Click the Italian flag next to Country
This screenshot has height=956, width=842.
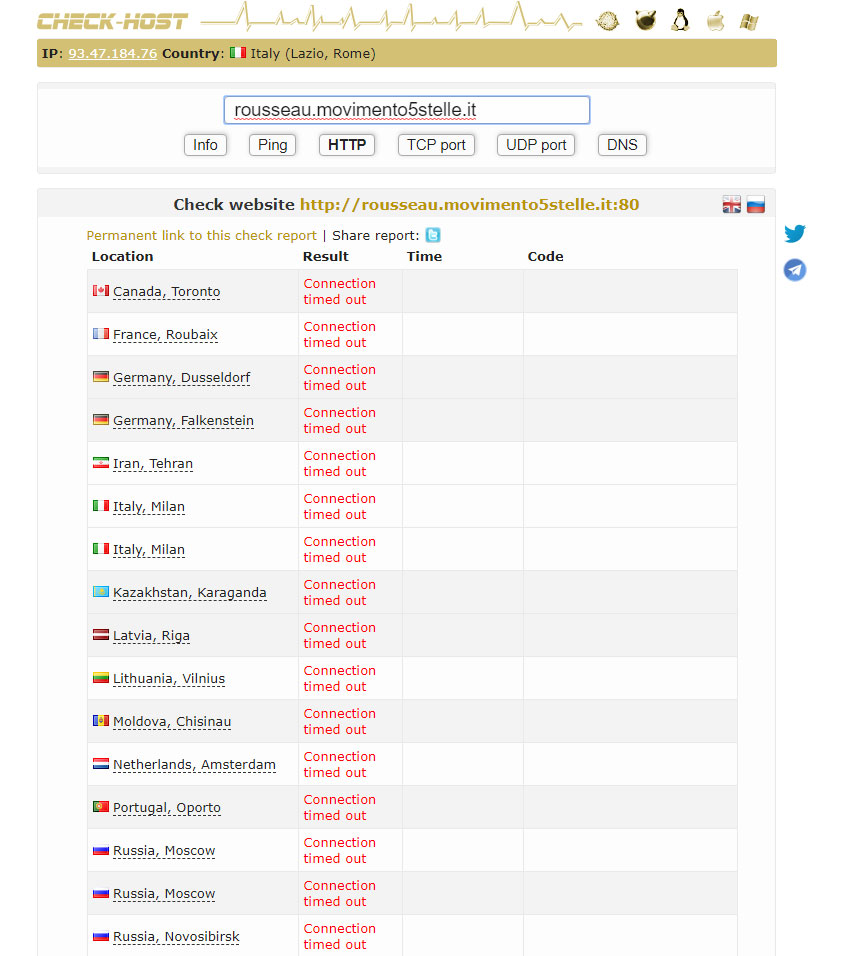point(238,53)
